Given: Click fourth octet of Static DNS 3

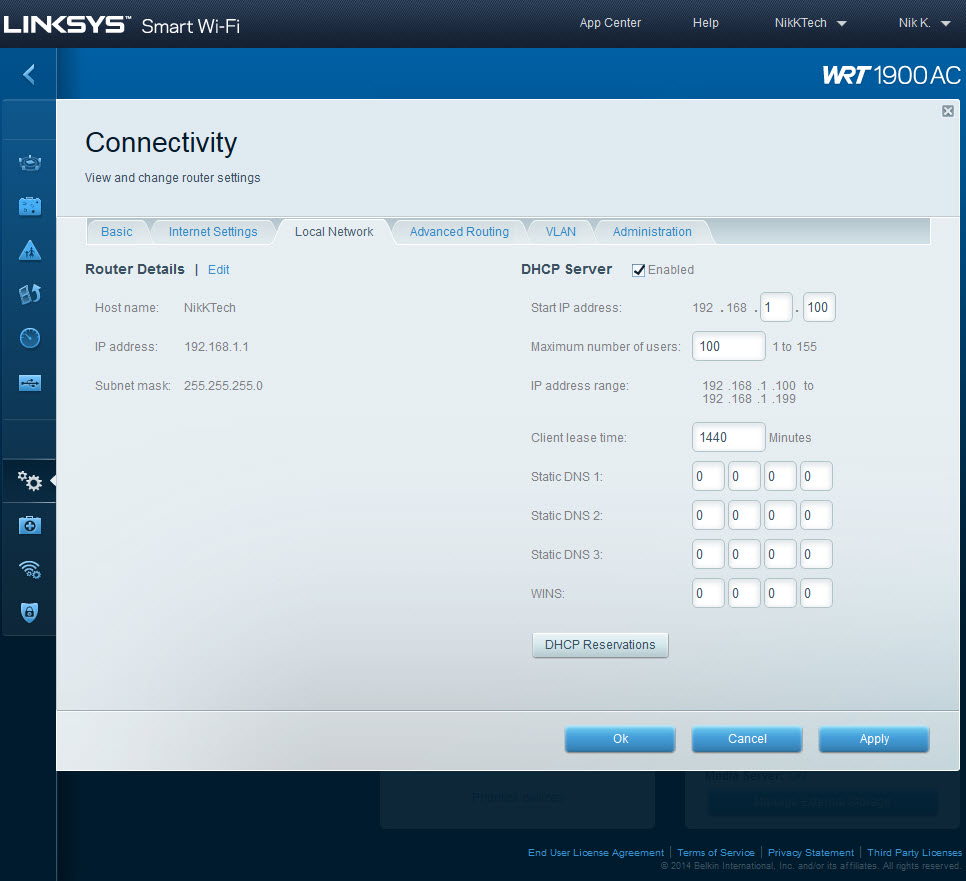Looking at the screenshot, I should coord(816,554).
